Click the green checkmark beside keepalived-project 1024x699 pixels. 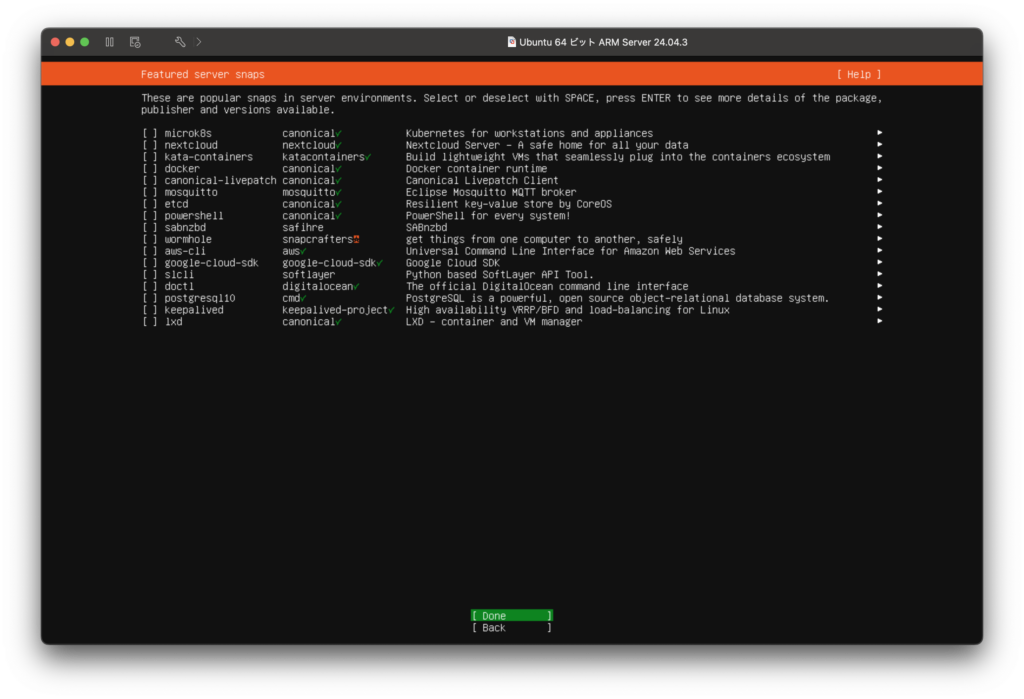coord(391,310)
